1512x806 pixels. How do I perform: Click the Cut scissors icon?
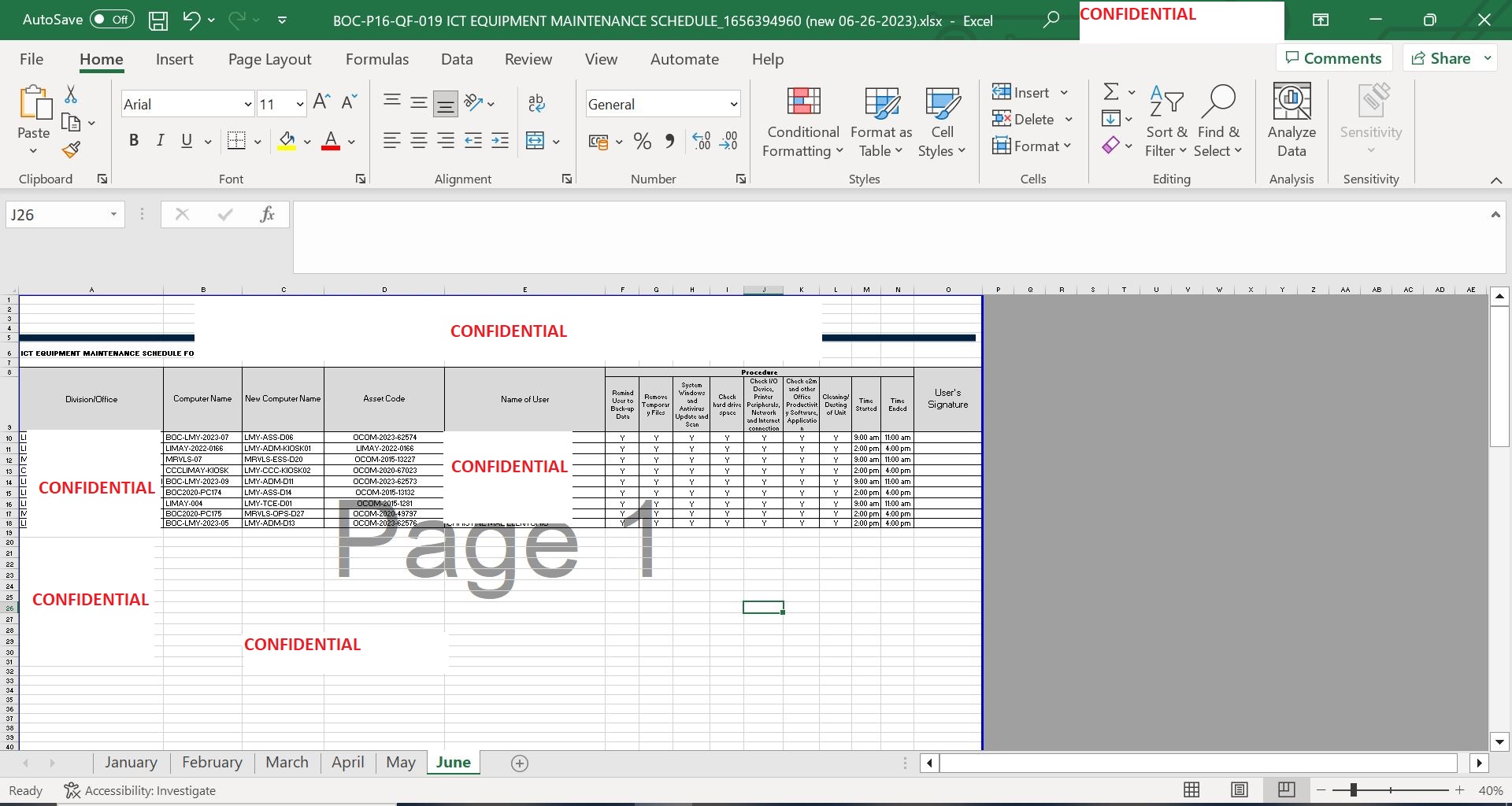click(71, 94)
